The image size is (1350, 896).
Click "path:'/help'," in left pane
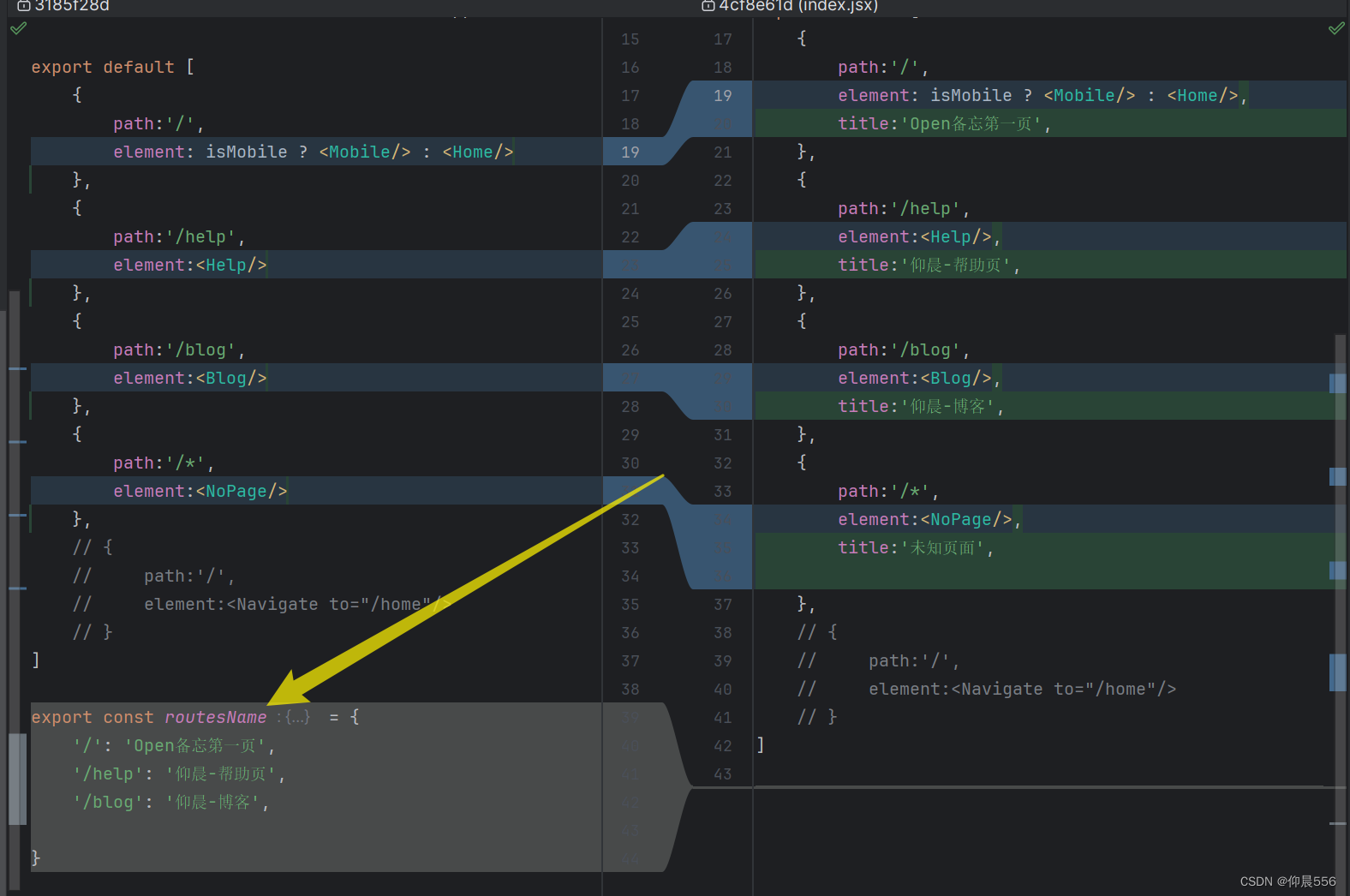[180, 236]
